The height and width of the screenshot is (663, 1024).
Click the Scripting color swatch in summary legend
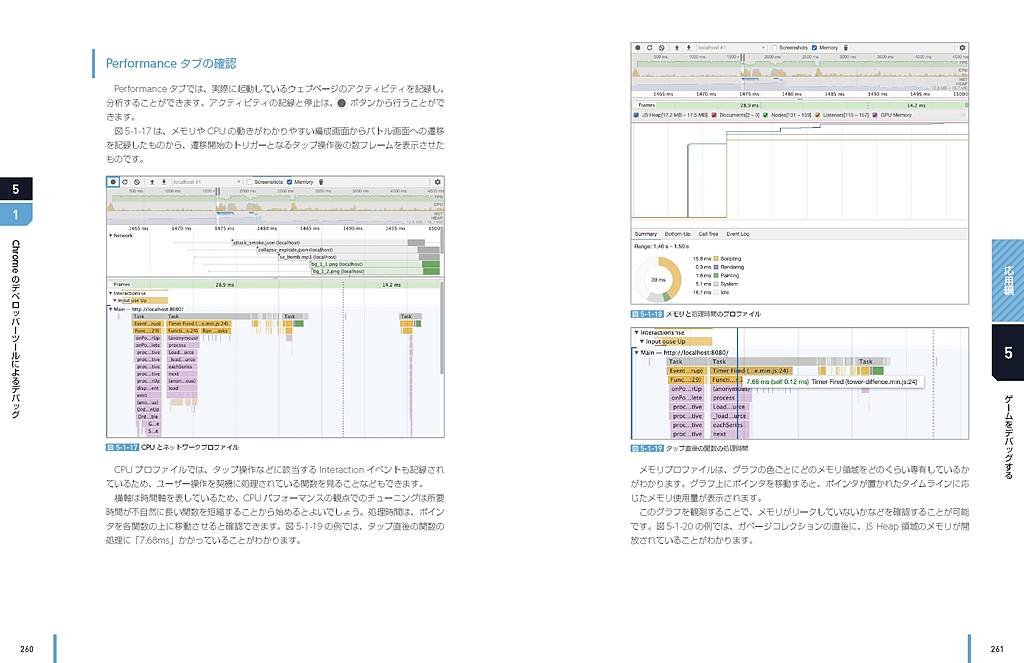coord(716,259)
